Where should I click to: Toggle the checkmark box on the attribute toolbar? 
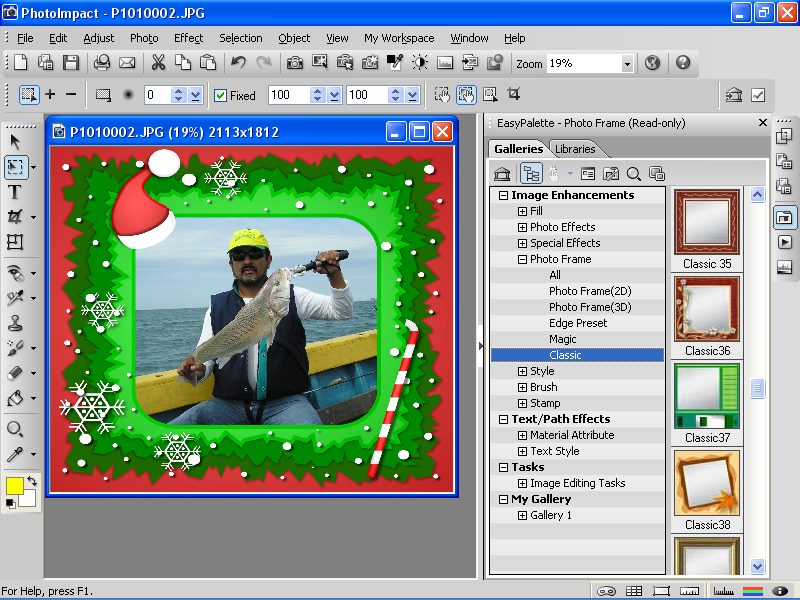click(x=758, y=94)
